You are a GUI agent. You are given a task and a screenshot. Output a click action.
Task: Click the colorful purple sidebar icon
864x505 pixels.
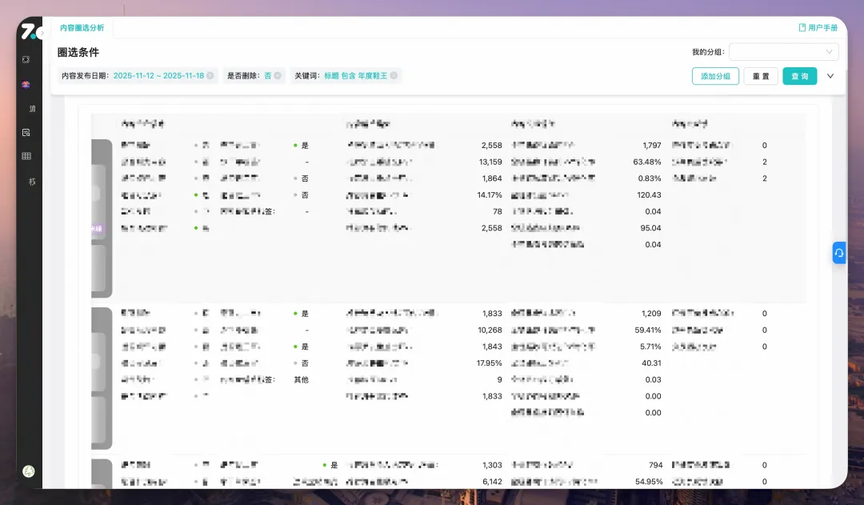tap(26, 84)
